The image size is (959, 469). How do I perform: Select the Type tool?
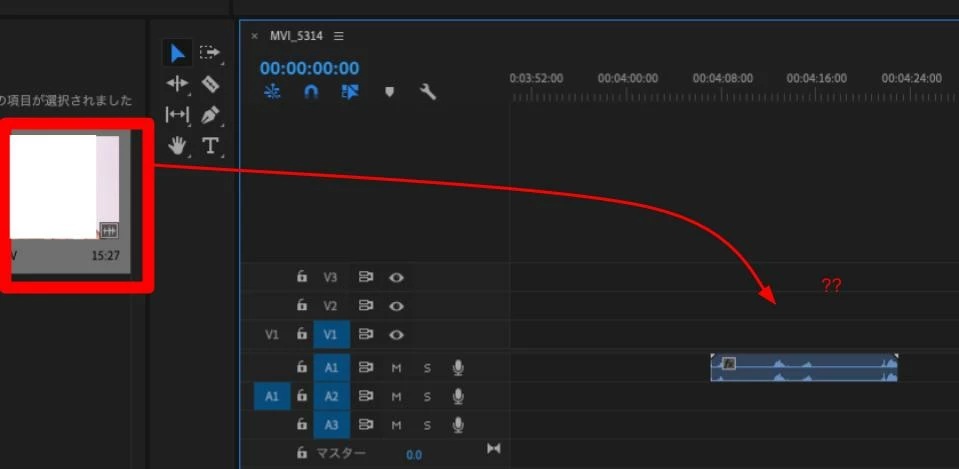(210, 146)
